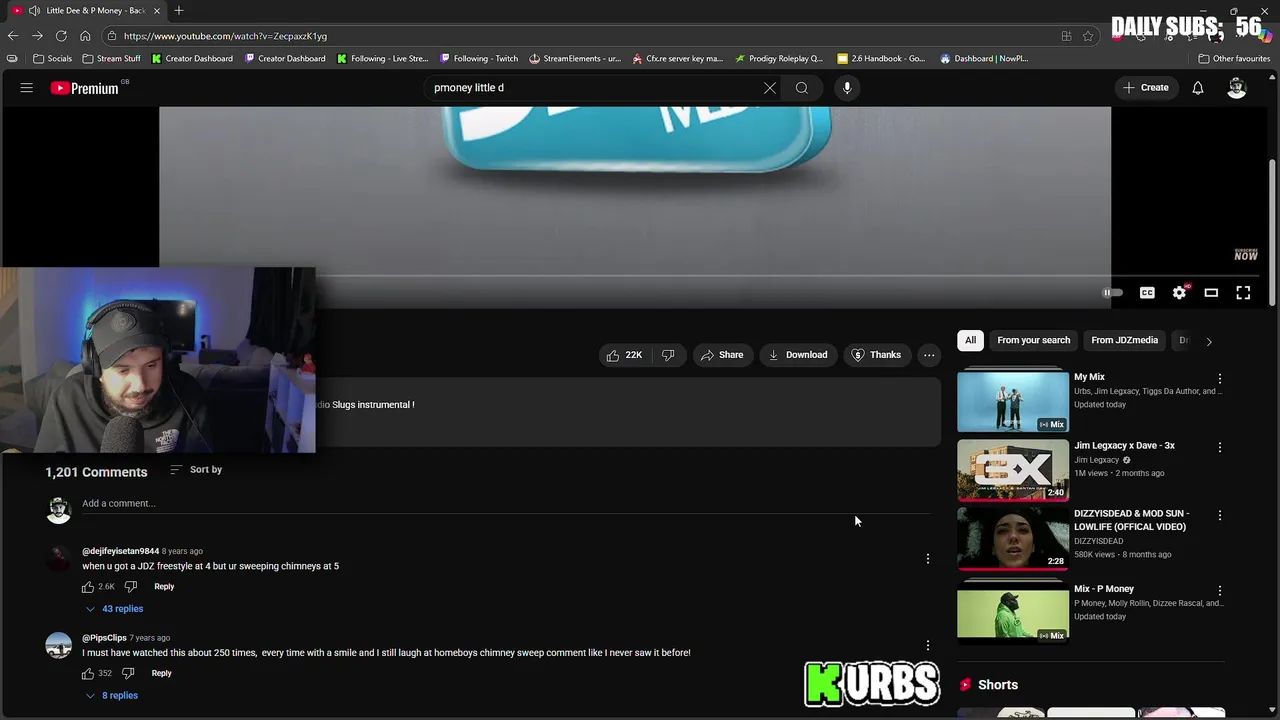Reload the page
1280x720 pixels.
[x=61, y=36]
